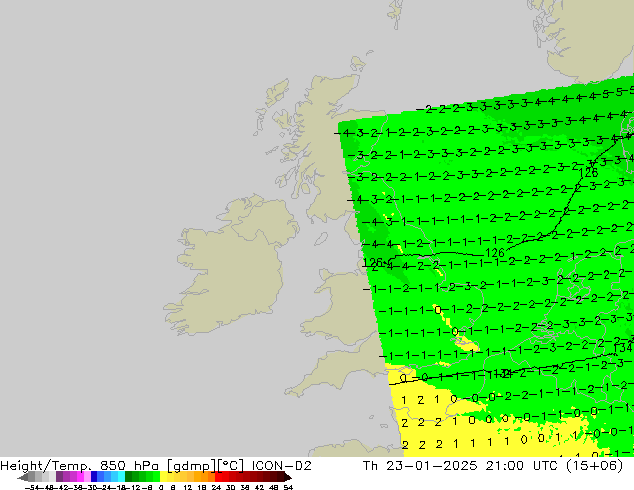Click the '126' contour label at the data area's left edge
Viewport: 634px width, 490px height.
[x=373, y=263]
